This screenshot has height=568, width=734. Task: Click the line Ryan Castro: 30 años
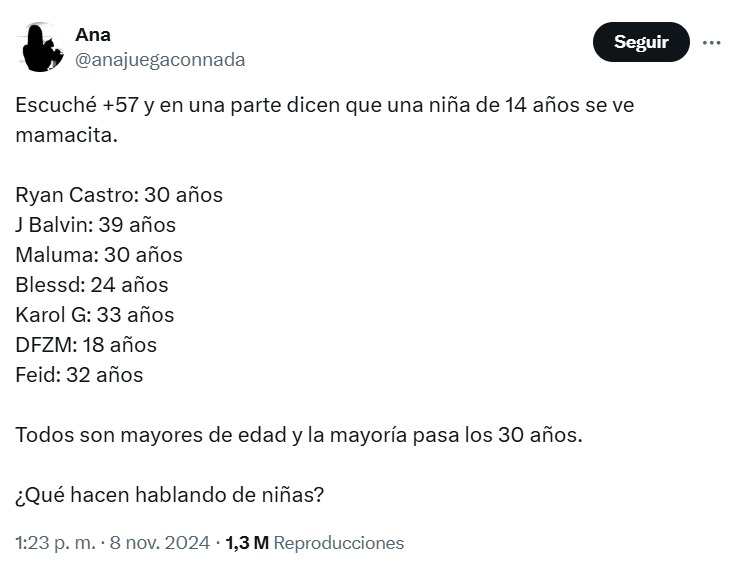pos(119,195)
